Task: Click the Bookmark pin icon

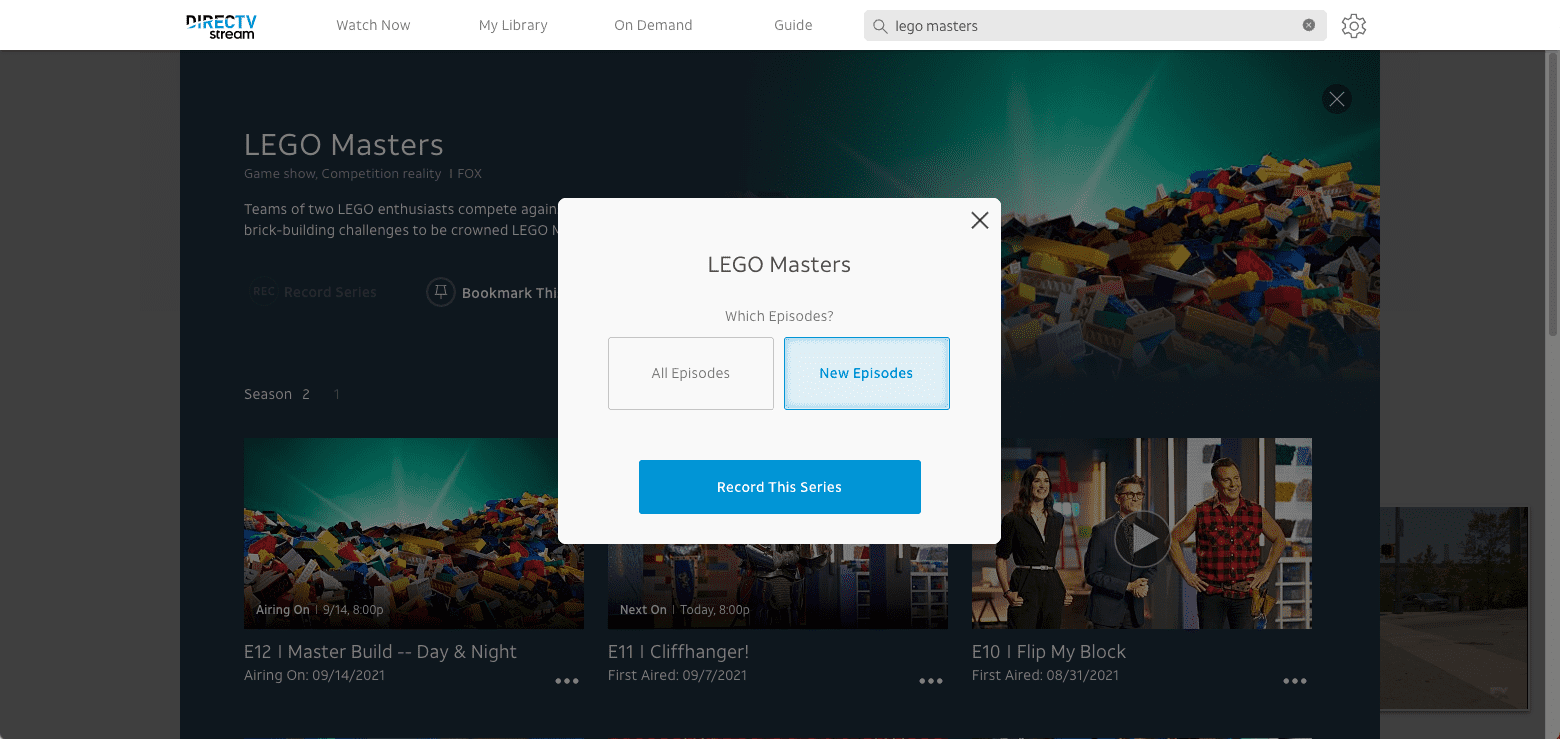Action: click(441, 292)
